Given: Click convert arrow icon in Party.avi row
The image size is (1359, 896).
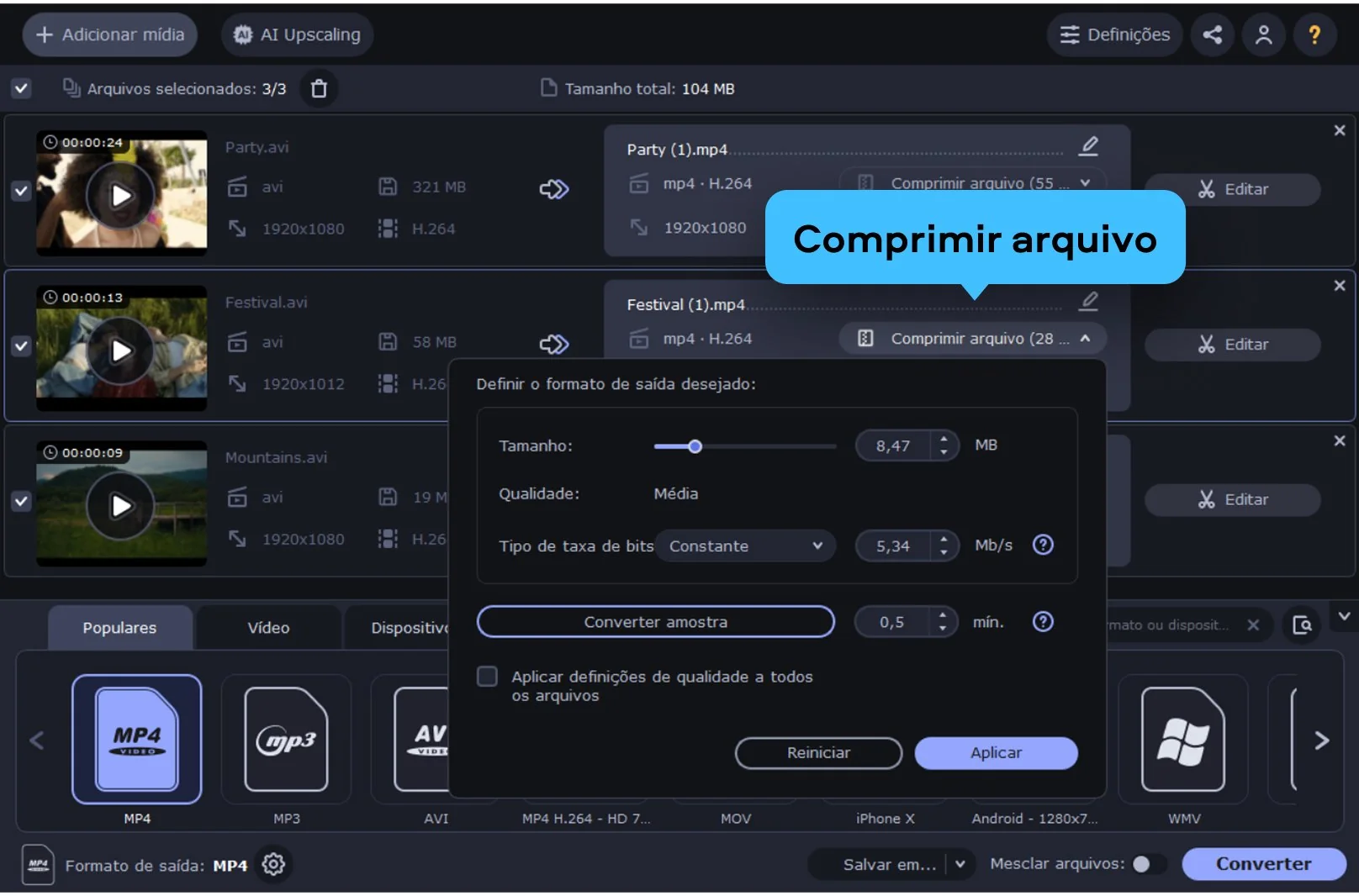Looking at the screenshot, I should (554, 189).
